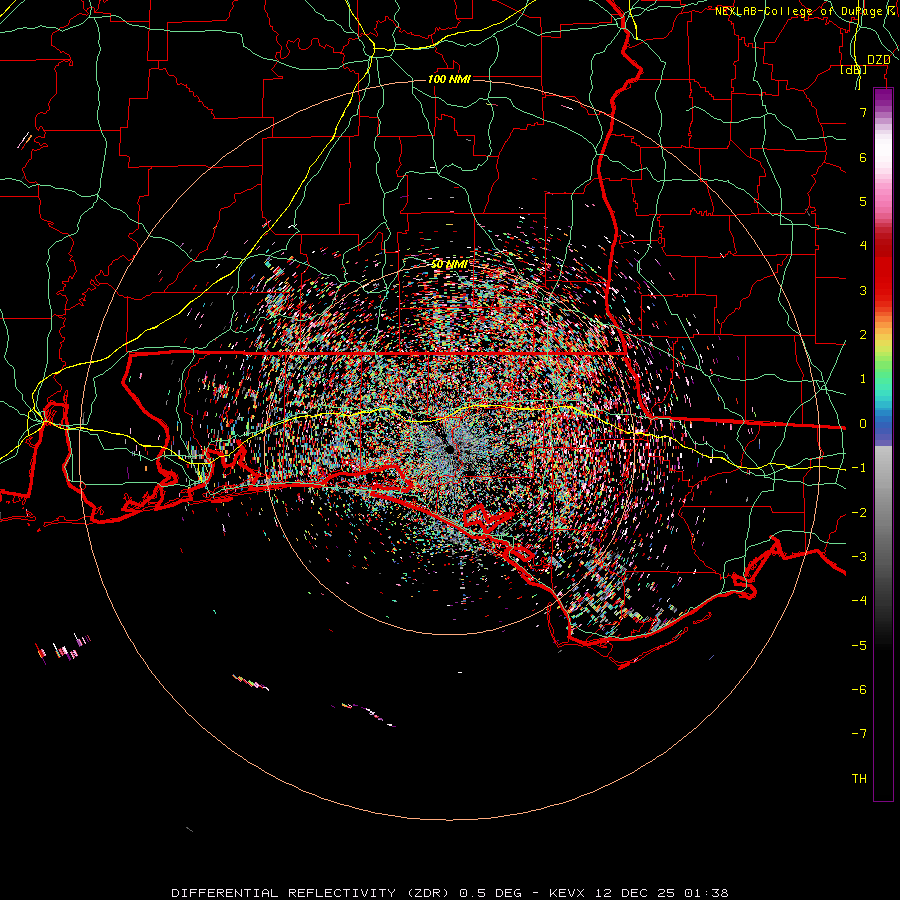Click the 100 NMI range ring label

(x=449, y=79)
